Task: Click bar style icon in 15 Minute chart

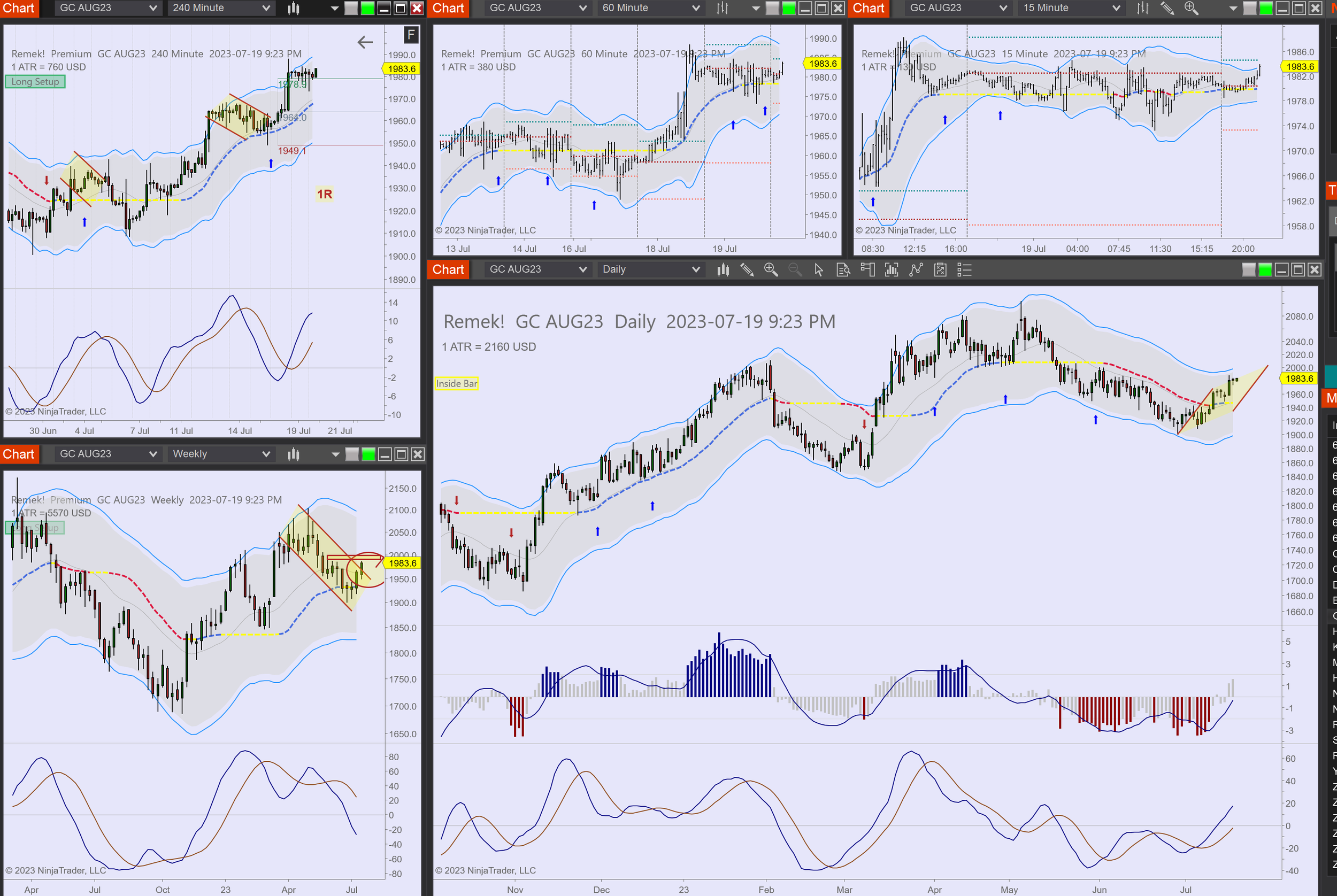Action: pyautogui.click(x=1142, y=8)
